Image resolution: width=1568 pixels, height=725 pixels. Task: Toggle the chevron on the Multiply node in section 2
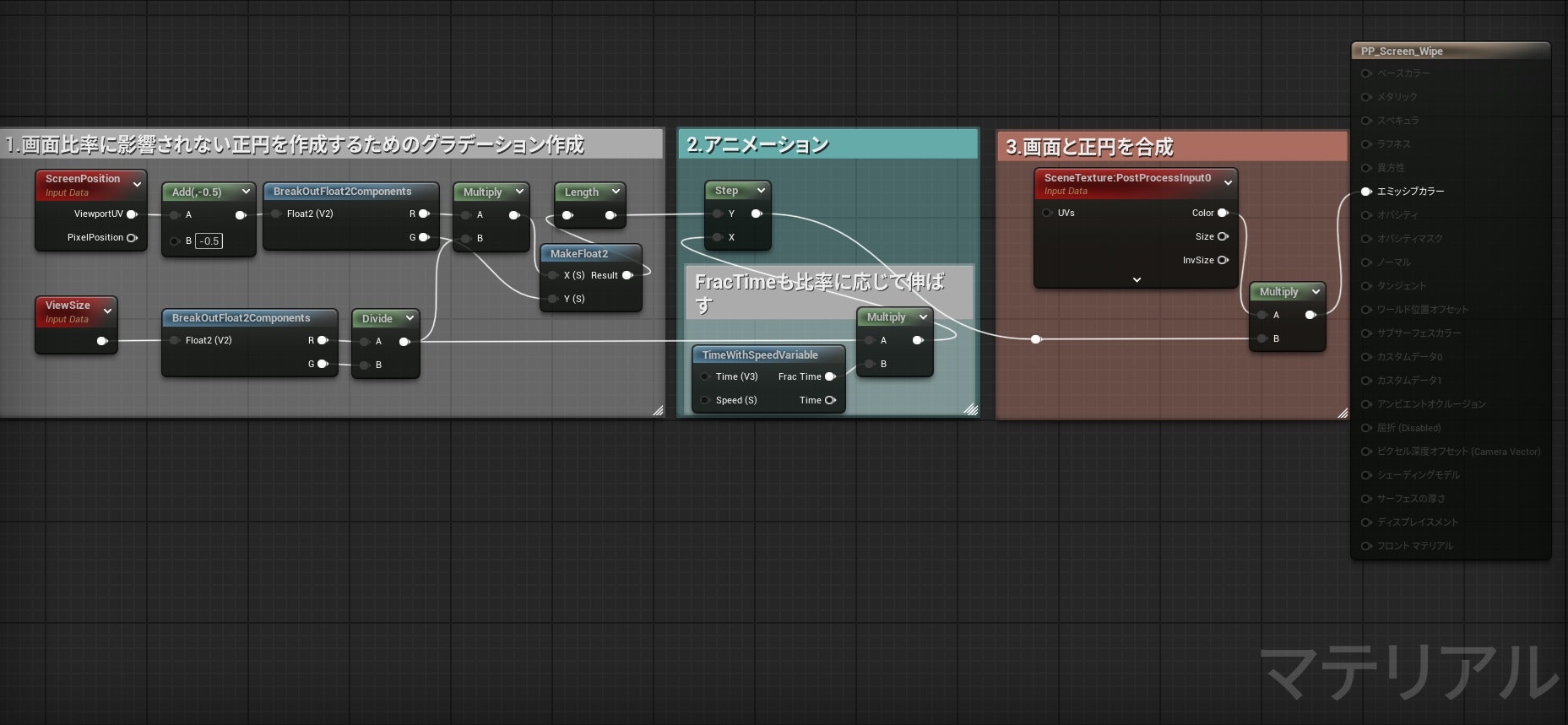click(x=923, y=317)
